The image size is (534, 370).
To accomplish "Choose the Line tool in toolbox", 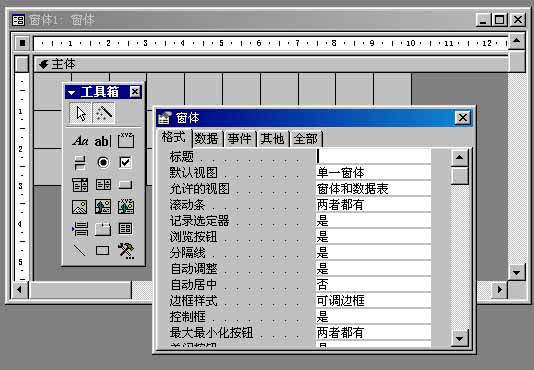I will pos(80,250).
